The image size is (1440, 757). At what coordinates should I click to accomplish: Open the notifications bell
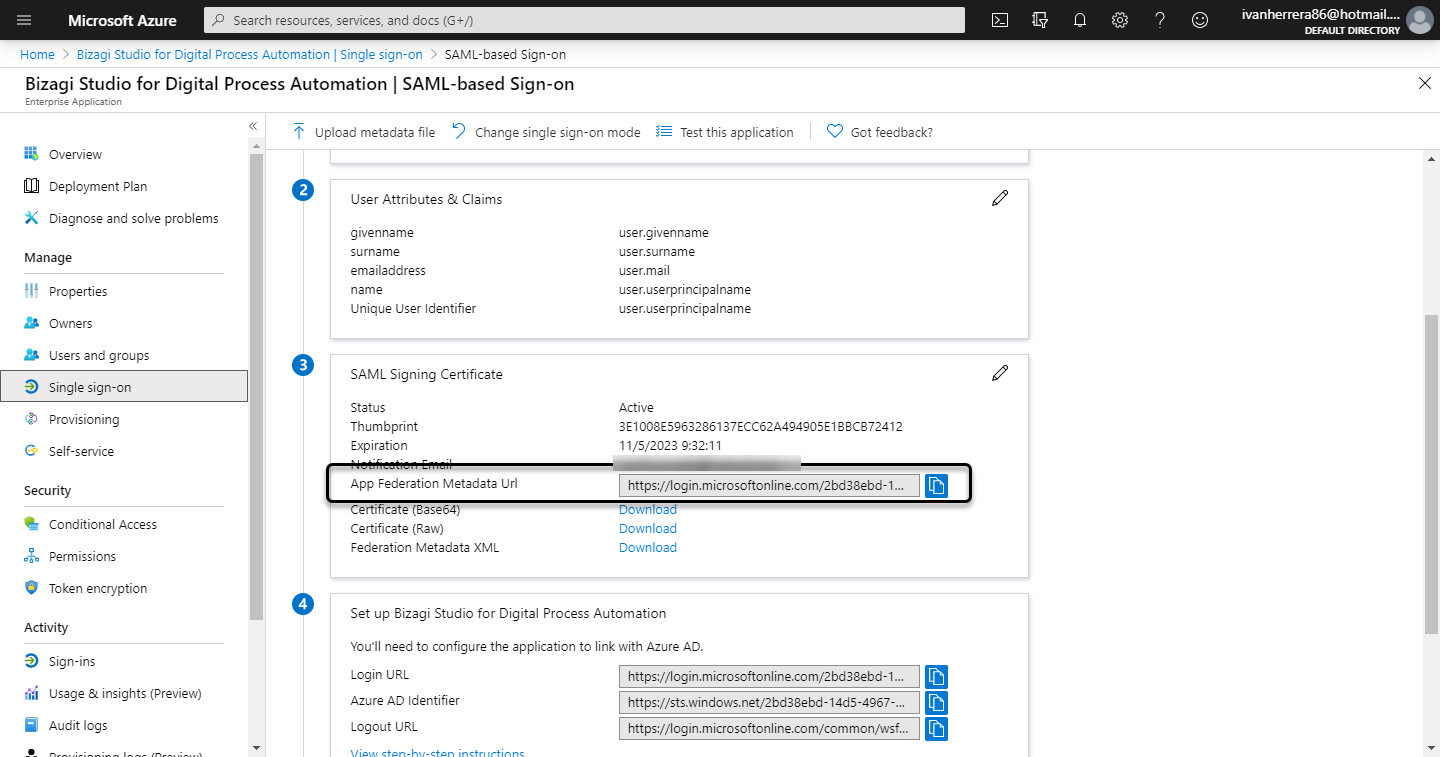[x=1080, y=20]
